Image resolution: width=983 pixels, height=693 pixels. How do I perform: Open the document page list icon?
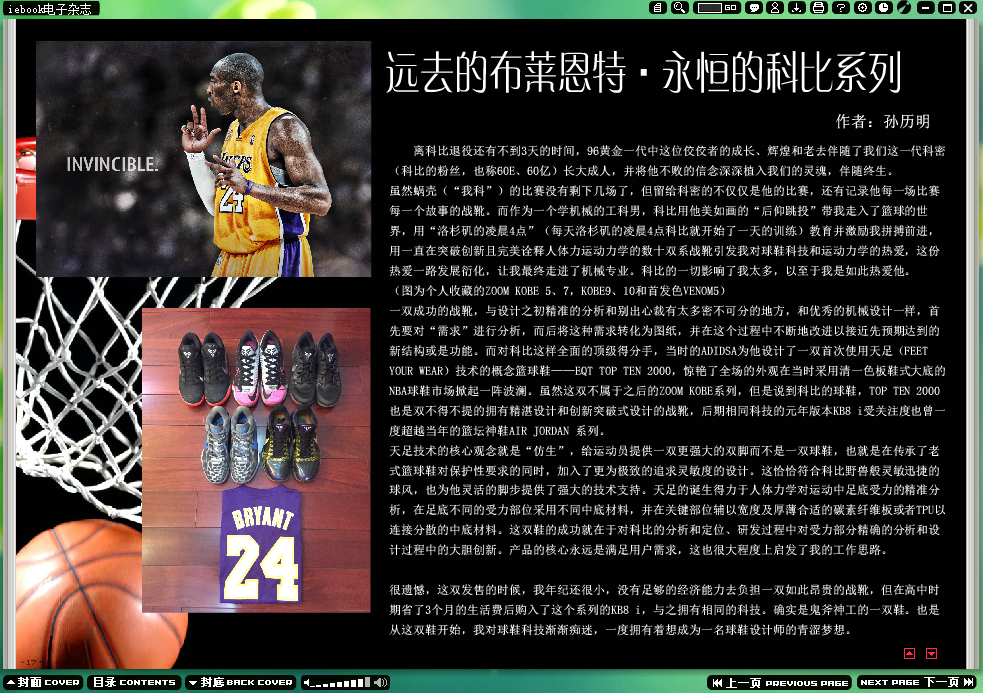[657, 8]
